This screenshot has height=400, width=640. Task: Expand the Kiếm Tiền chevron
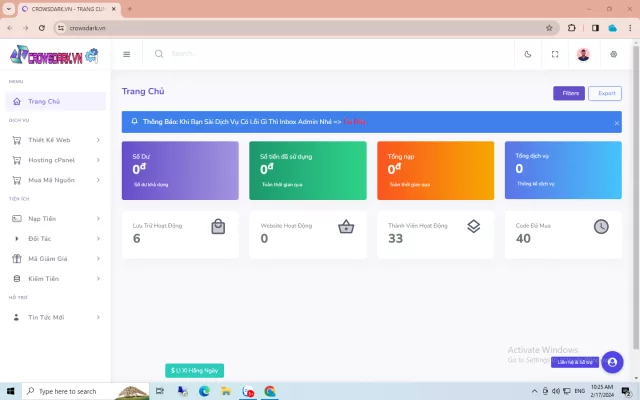pyautogui.click(x=98, y=278)
